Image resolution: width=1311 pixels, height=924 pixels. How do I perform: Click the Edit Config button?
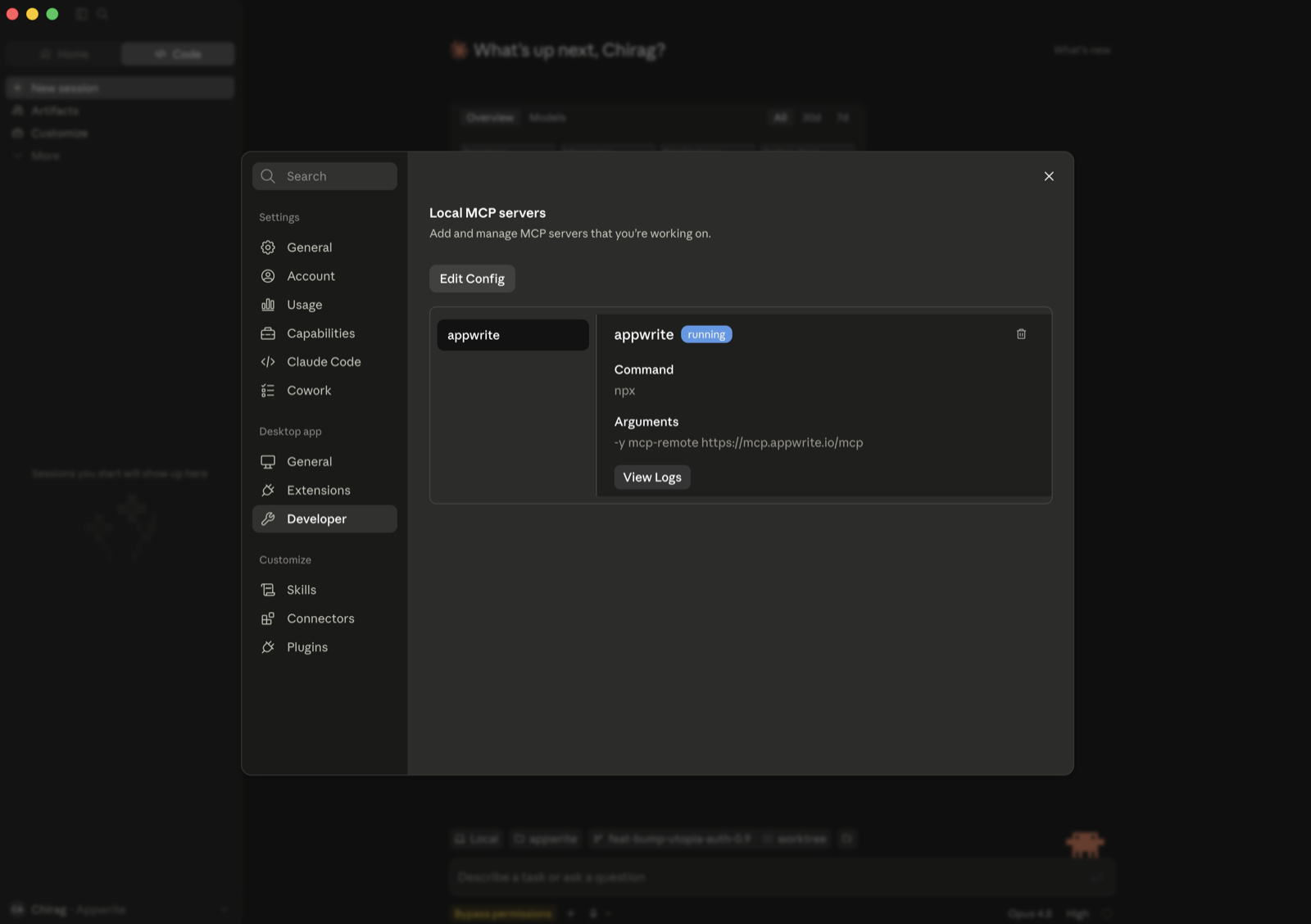click(x=472, y=279)
